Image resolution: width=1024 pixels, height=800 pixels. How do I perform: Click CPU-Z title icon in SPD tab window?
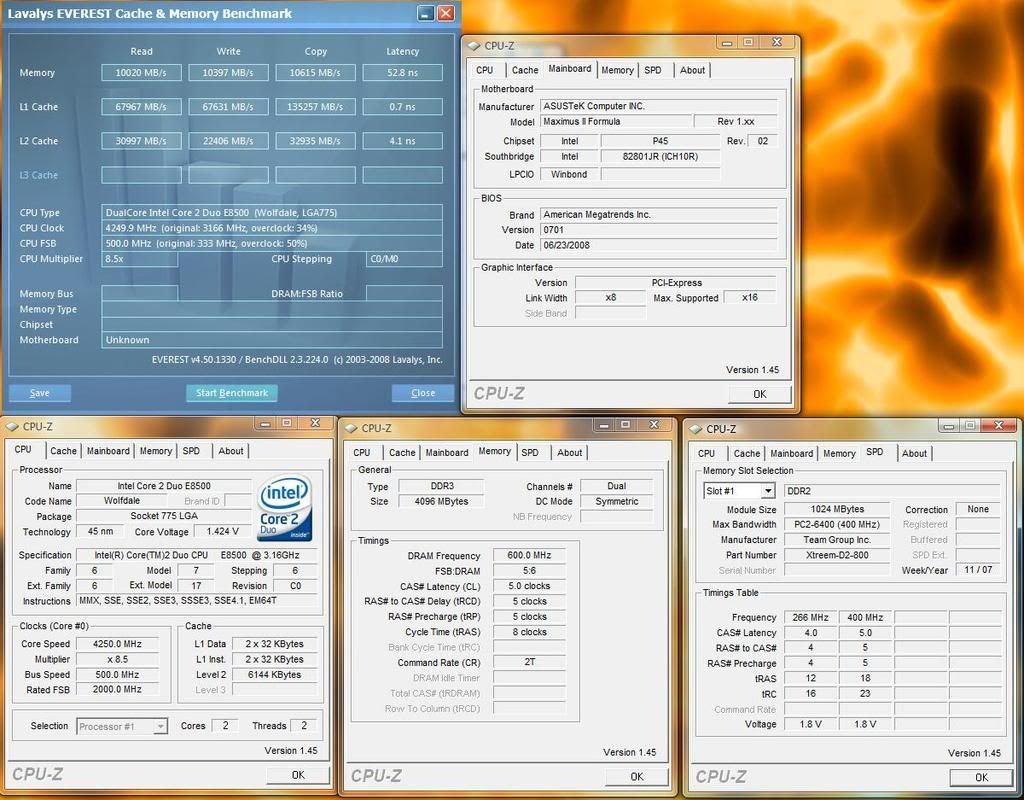tap(696, 429)
